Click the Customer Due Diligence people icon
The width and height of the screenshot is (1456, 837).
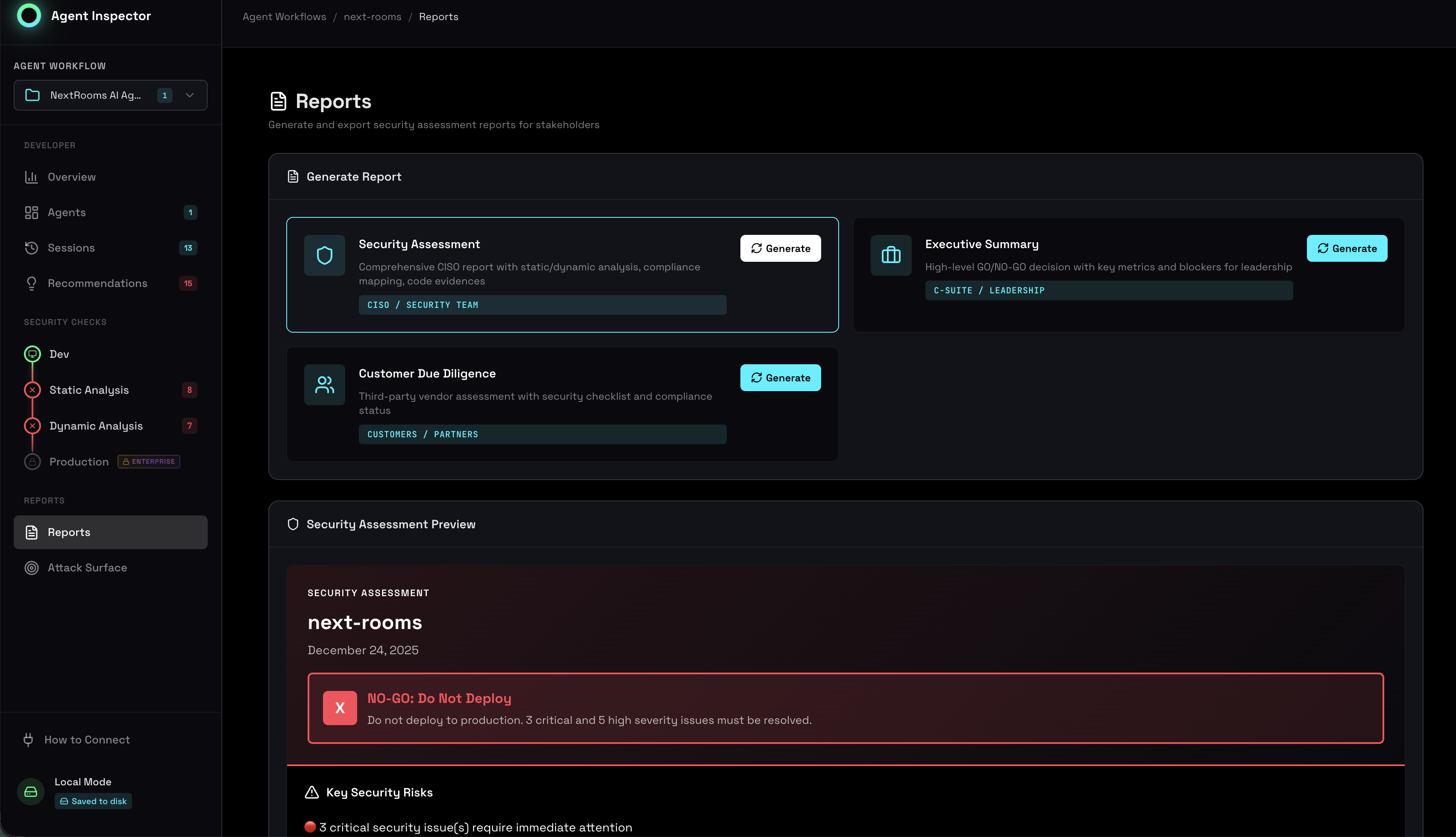pos(324,384)
